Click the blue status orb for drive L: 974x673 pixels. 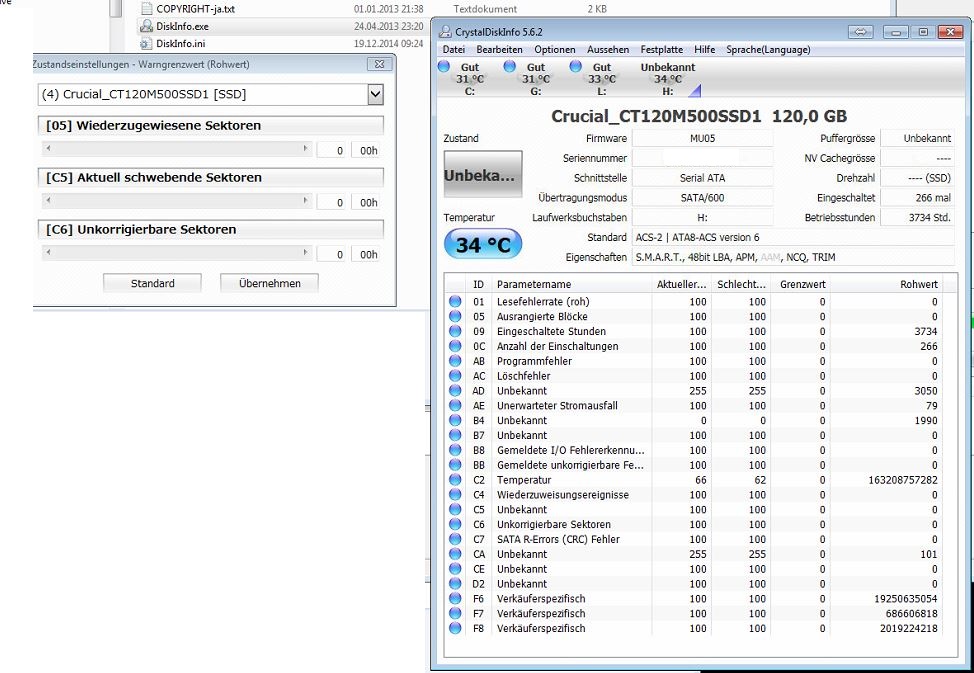(x=575, y=66)
